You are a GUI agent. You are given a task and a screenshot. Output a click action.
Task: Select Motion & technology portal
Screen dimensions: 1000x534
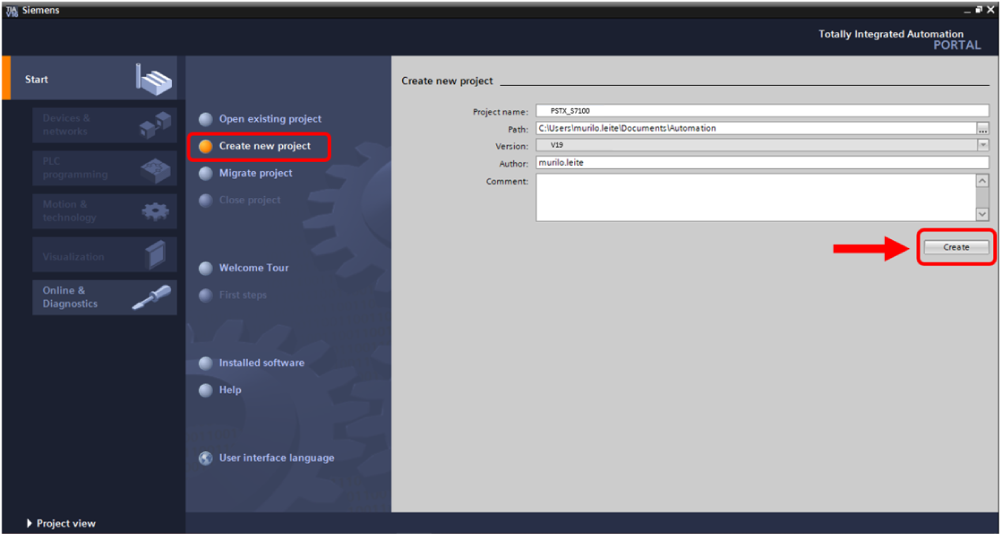105,211
